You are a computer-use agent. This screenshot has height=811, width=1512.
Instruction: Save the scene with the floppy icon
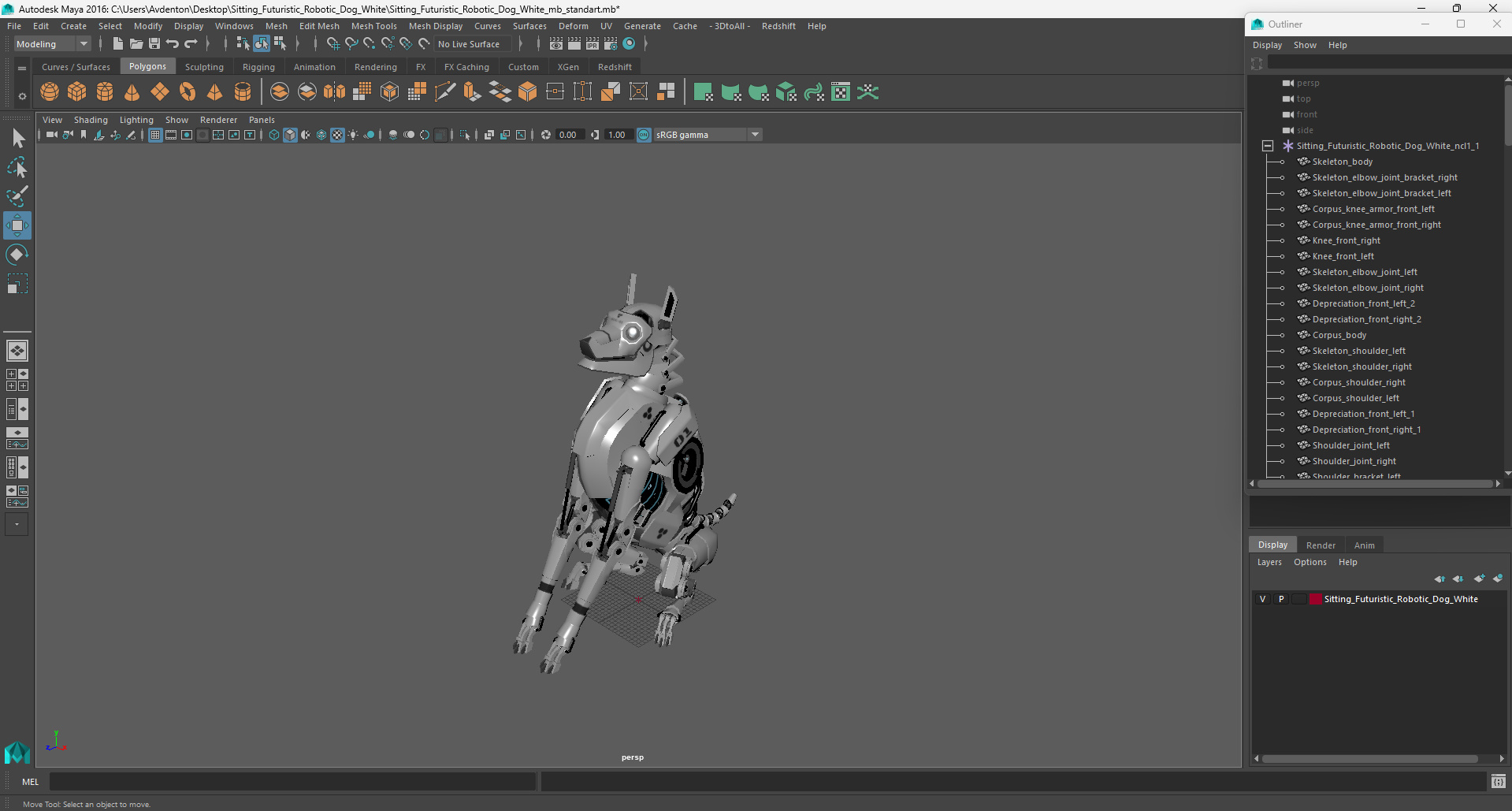pos(154,44)
